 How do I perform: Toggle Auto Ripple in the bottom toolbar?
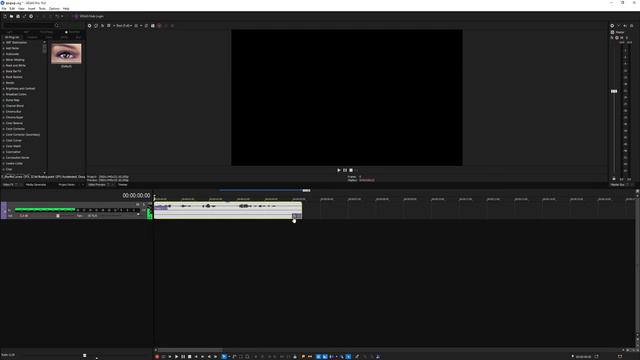pyautogui.click(x=331, y=357)
